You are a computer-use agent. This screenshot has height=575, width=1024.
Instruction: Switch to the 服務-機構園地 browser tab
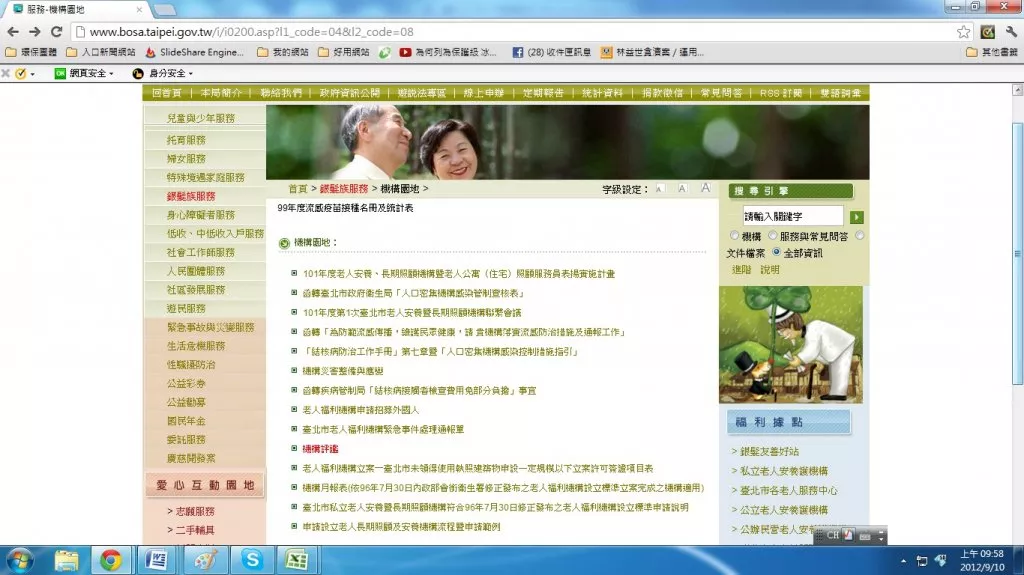pyautogui.click(x=75, y=9)
